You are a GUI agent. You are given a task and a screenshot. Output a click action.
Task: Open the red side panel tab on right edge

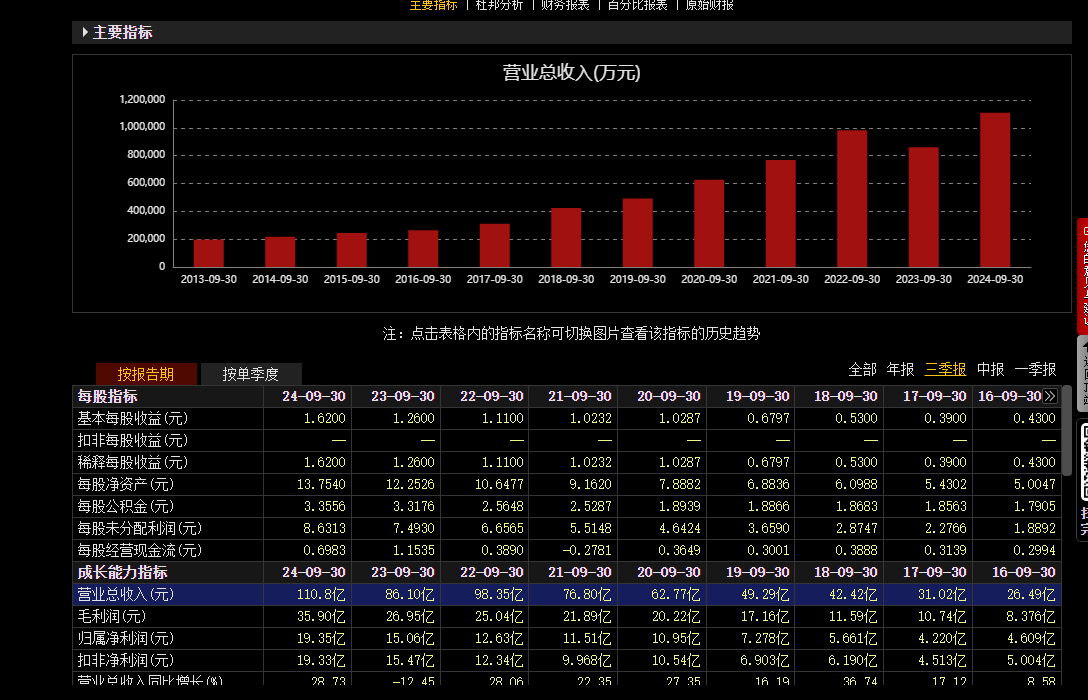click(x=1082, y=275)
